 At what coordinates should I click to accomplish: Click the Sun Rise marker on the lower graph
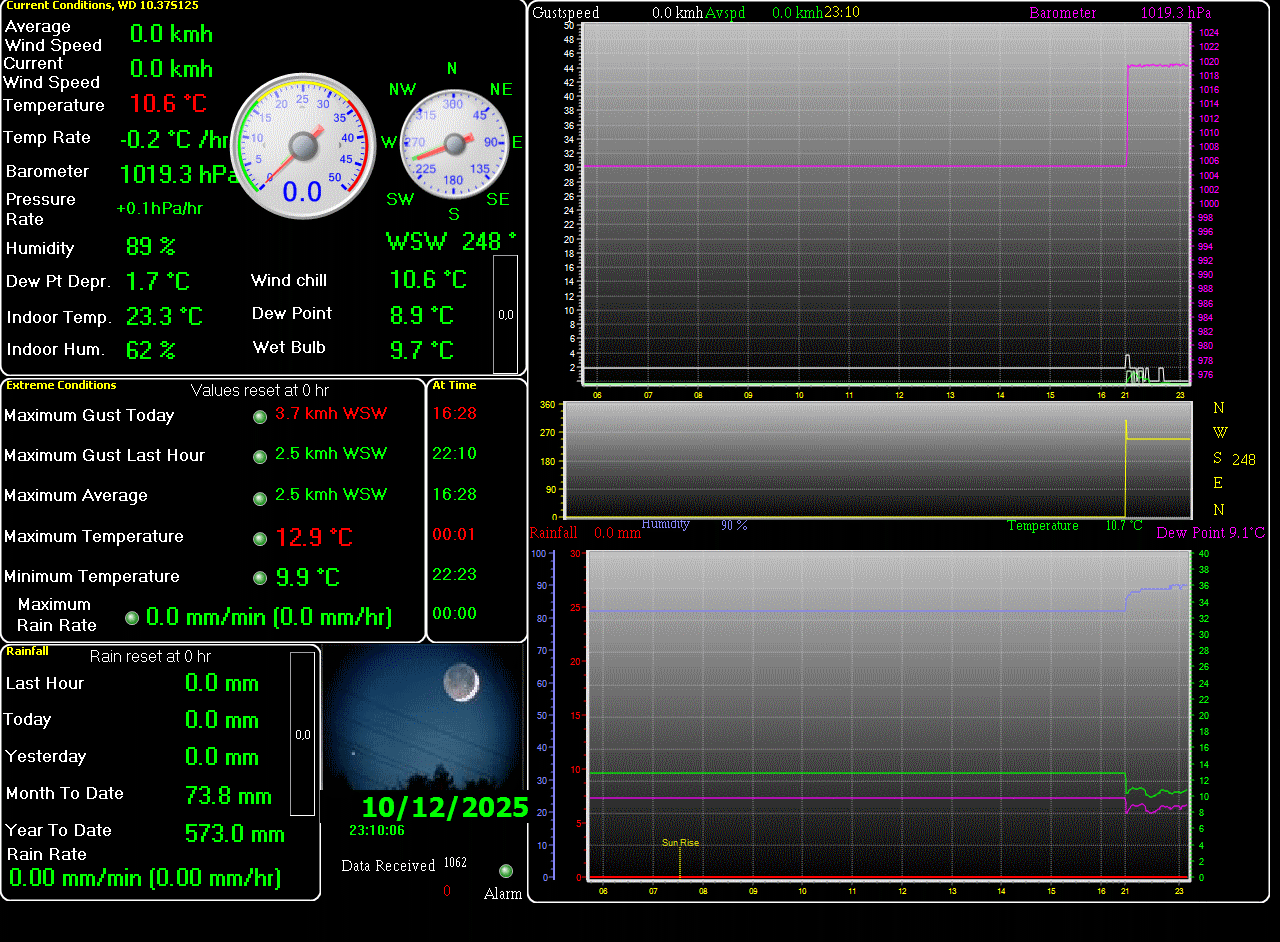(x=680, y=843)
